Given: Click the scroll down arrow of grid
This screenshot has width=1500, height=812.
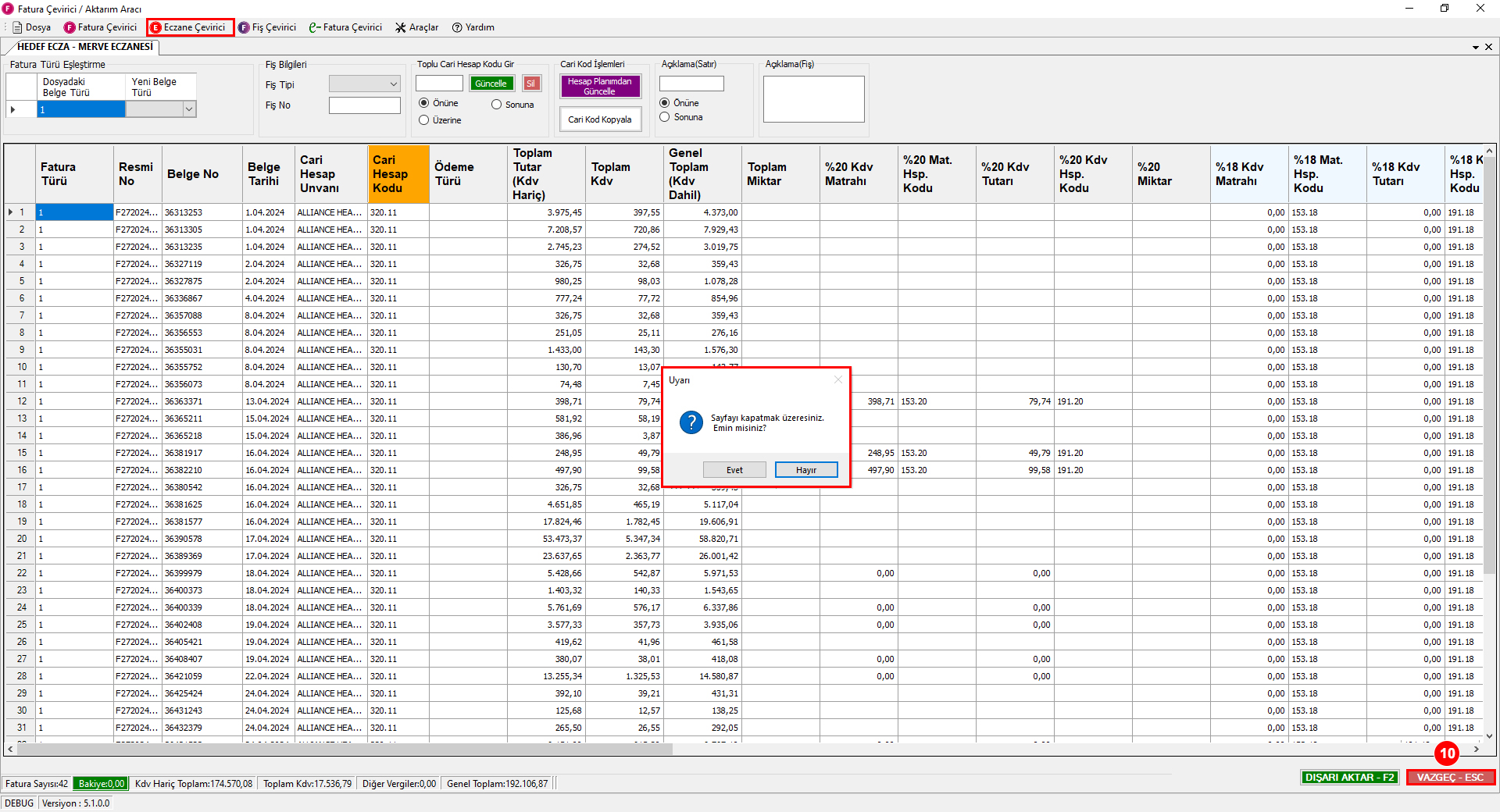Looking at the screenshot, I should click(1489, 735).
